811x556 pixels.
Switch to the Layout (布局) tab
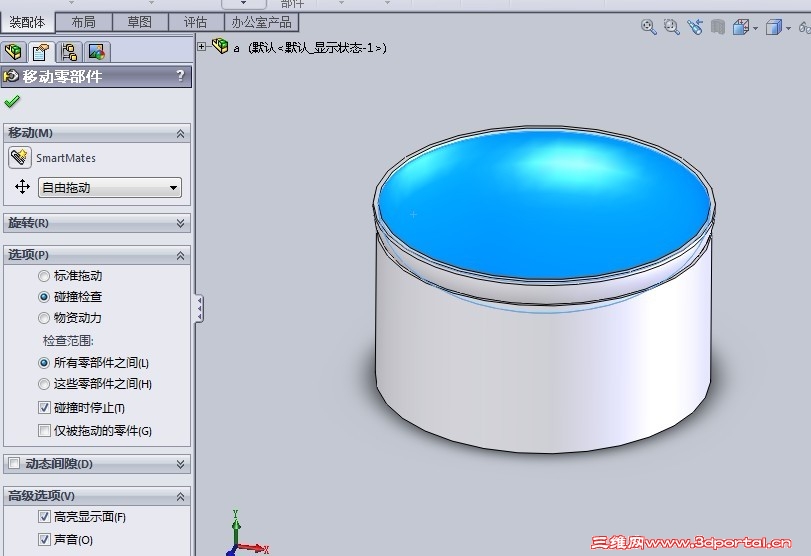[83, 22]
